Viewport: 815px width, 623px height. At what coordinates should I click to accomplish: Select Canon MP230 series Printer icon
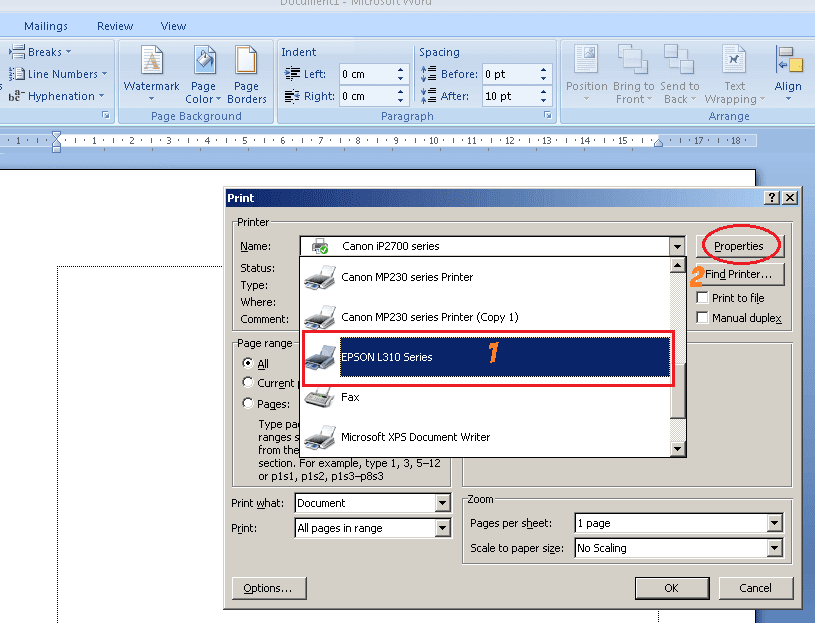pyautogui.click(x=320, y=277)
